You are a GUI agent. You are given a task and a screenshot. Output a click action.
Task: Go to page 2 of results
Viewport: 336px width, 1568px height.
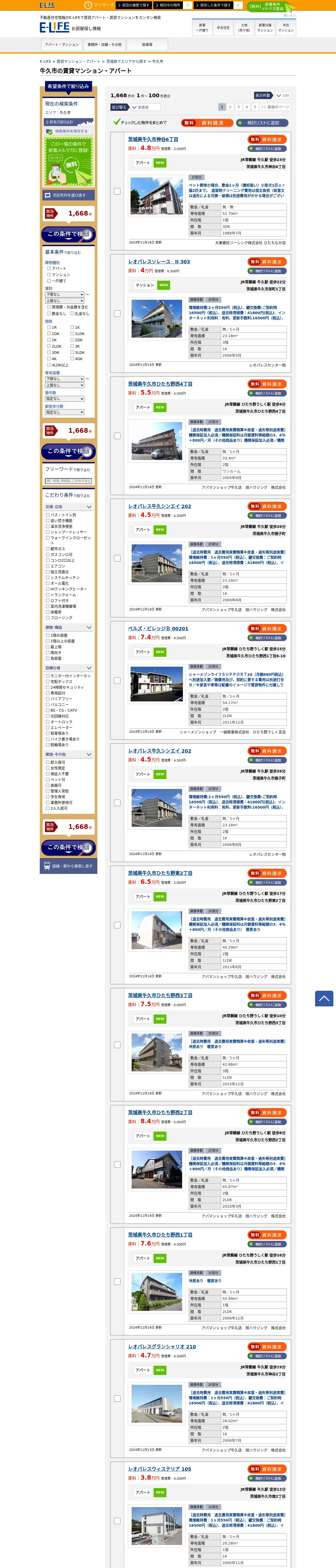pyautogui.click(x=230, y=107)
